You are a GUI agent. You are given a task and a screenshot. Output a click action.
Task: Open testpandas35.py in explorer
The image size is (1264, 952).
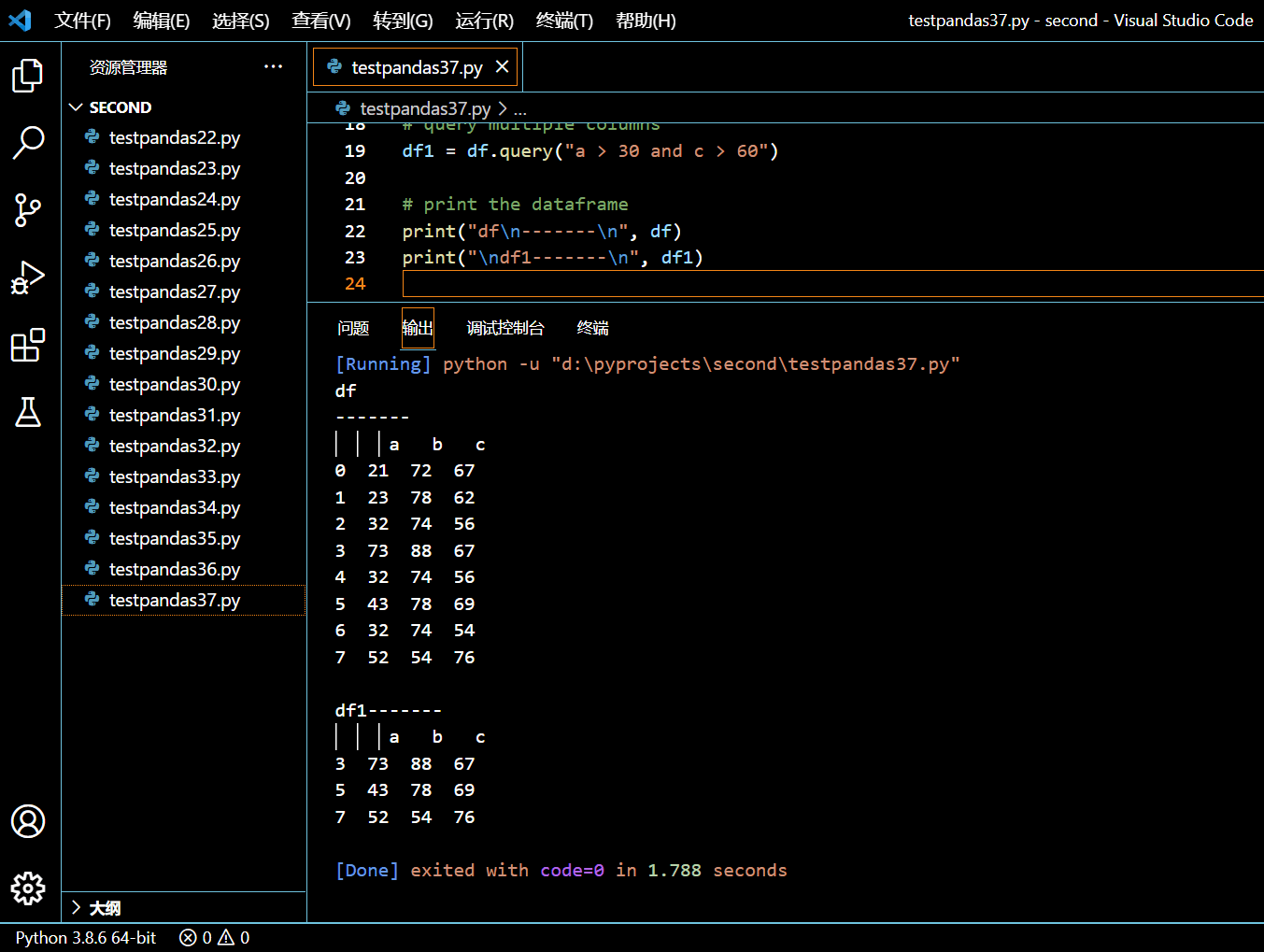pyautogui.click(x=184, y=538)
